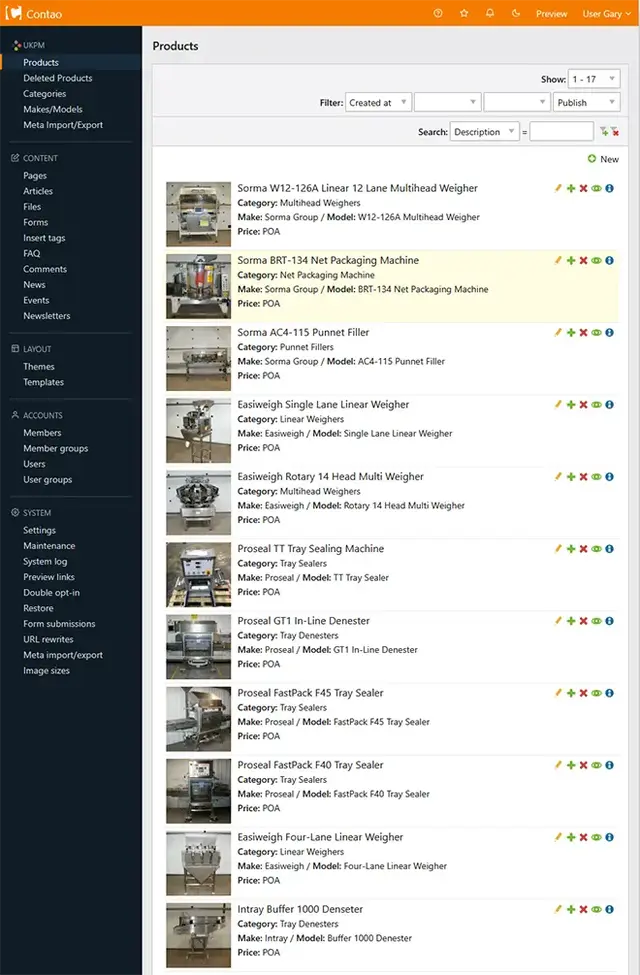Open the Created at filter dropdown
Screen dimensions: 640x975
(378, 103)
